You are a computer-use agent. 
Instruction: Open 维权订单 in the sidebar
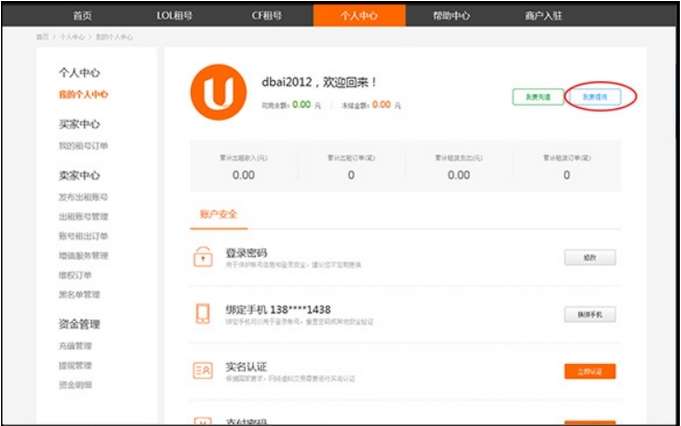tap(75, 275)
